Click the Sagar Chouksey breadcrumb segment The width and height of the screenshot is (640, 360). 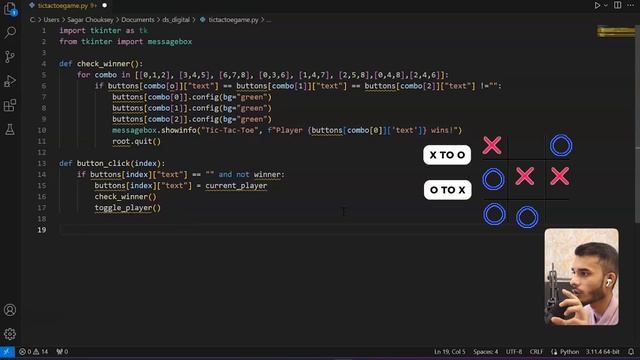pyautogui.click(x=90, y=20)
